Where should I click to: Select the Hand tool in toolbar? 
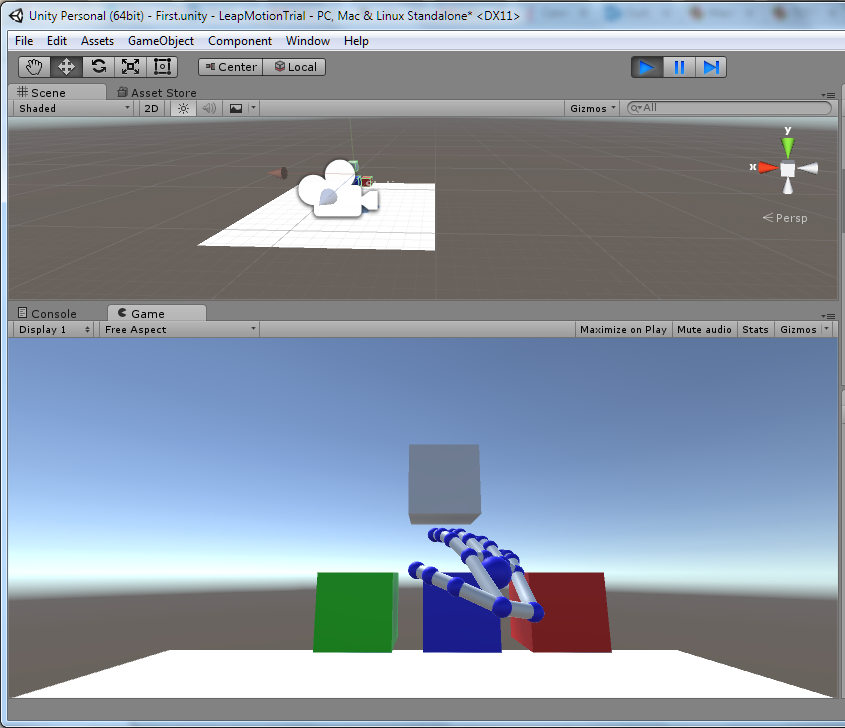[35, 67]
